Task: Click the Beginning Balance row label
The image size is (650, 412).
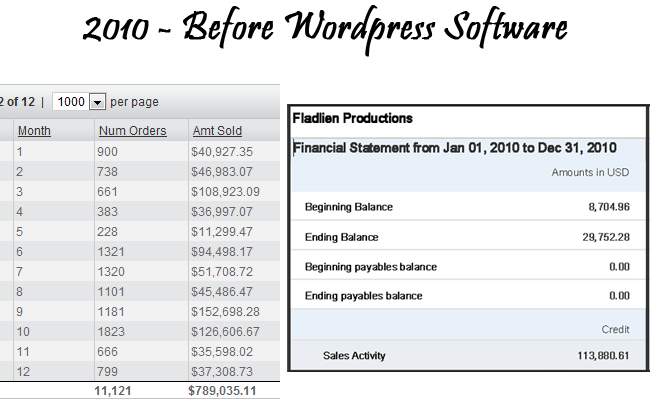Action: point(348,207)
